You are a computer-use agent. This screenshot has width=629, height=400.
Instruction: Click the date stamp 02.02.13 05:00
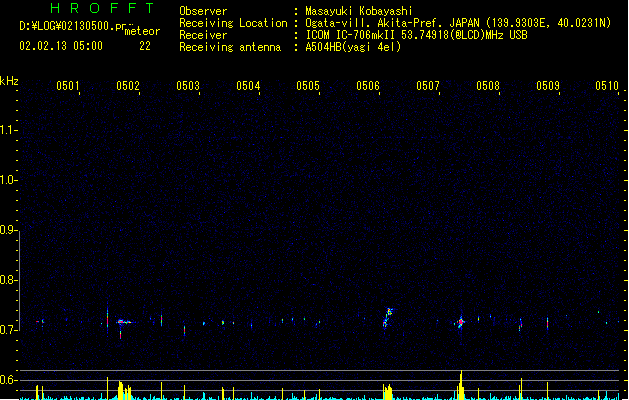(x=61, y=46)
